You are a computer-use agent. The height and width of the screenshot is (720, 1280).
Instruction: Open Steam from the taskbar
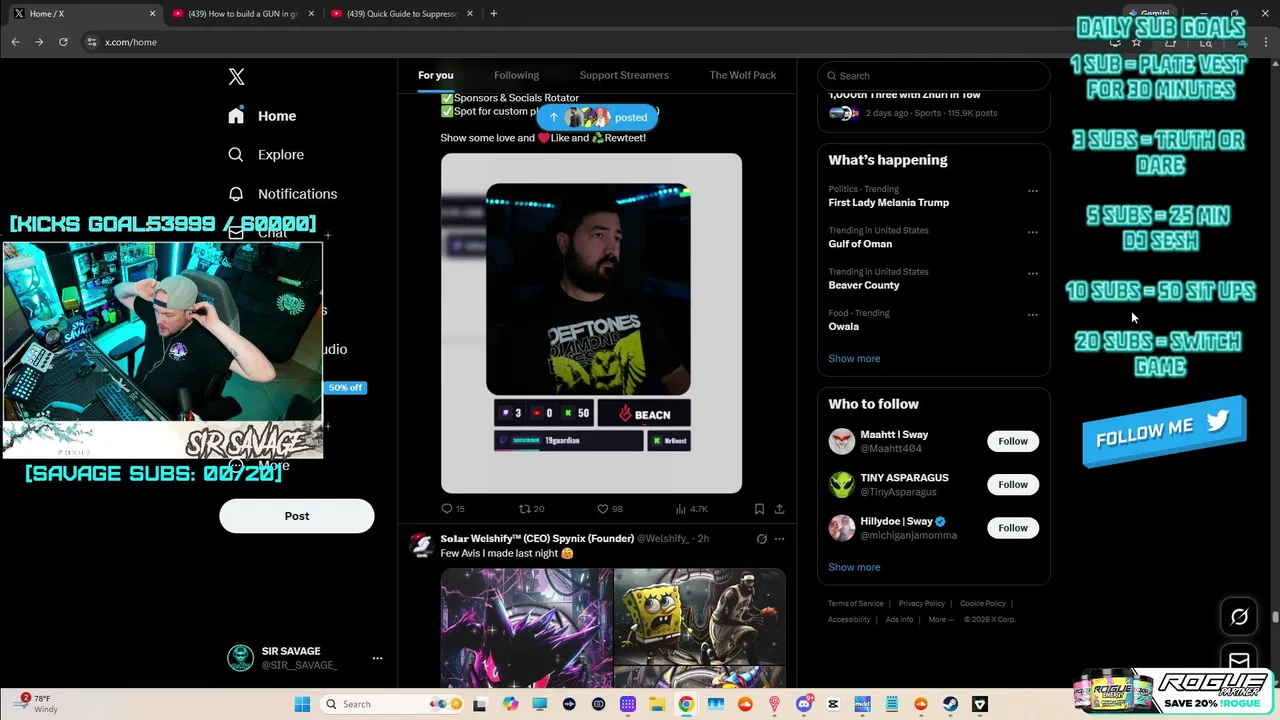point(950,704)
